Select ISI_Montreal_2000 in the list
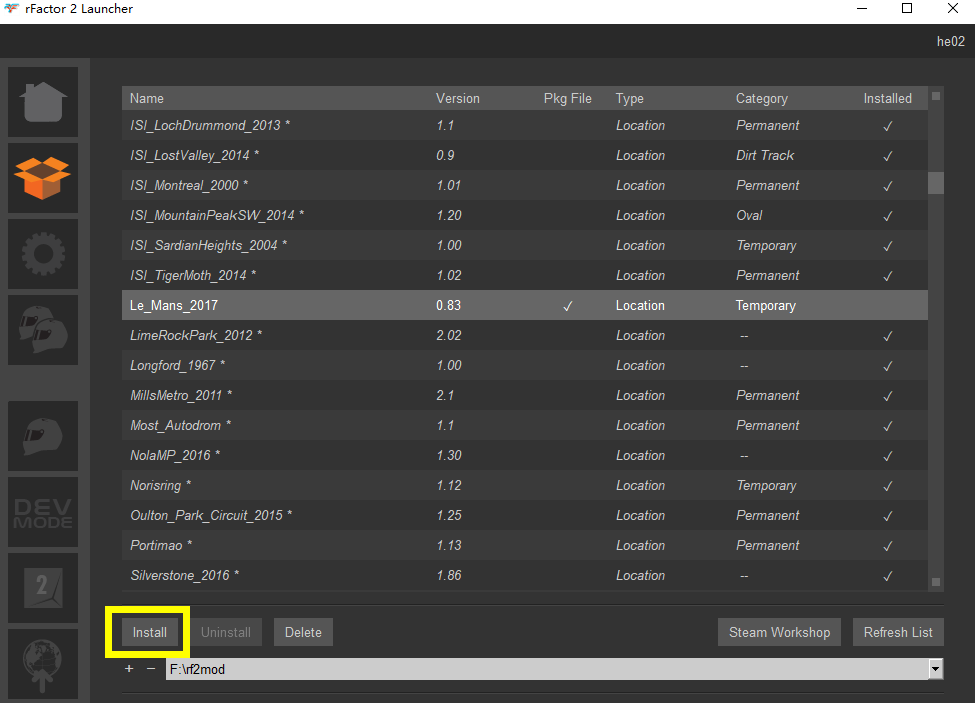 pos(525,185)
